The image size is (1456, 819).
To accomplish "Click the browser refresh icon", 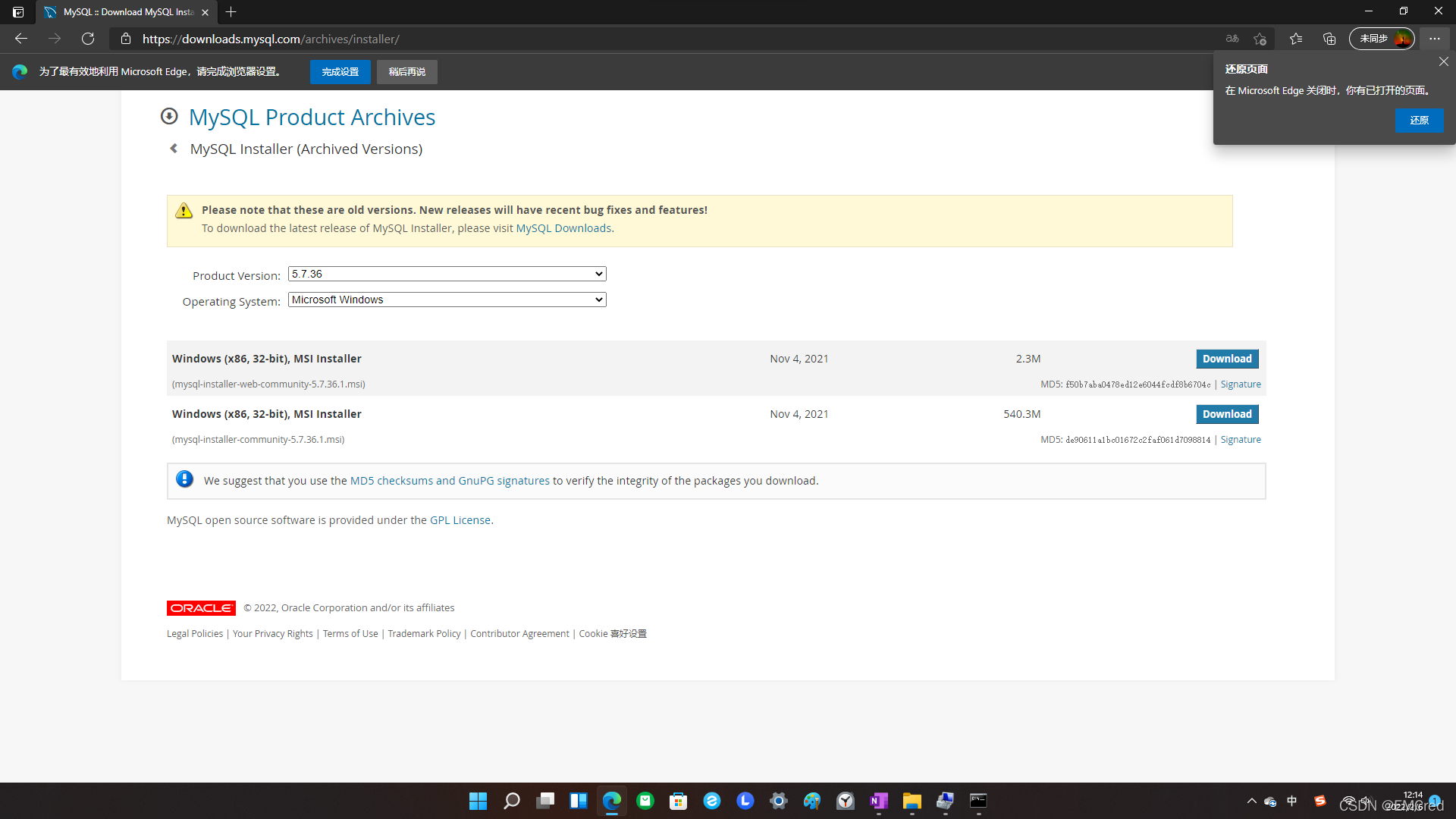I will pyautogui.click(x=88, y=39).
